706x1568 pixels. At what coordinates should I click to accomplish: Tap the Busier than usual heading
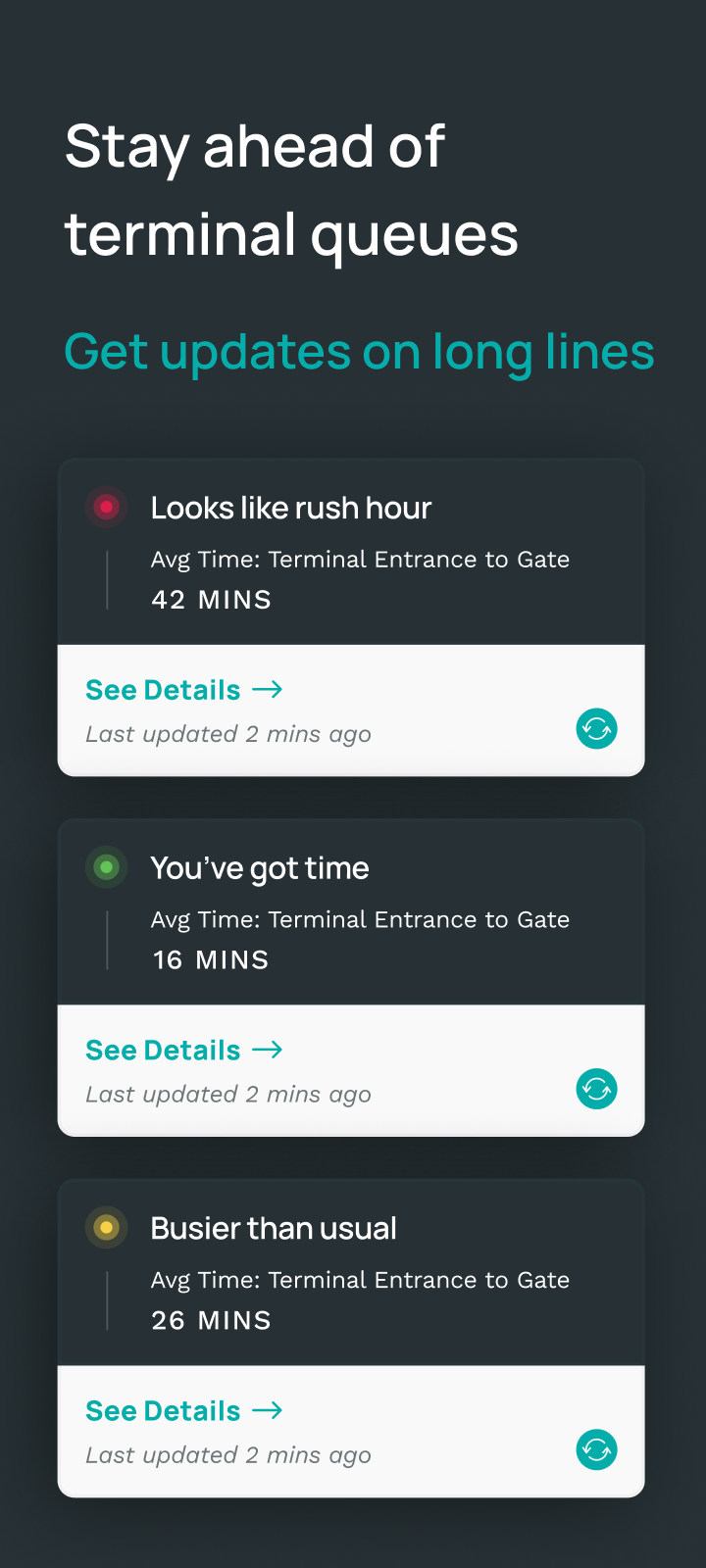click(274, 1228)
